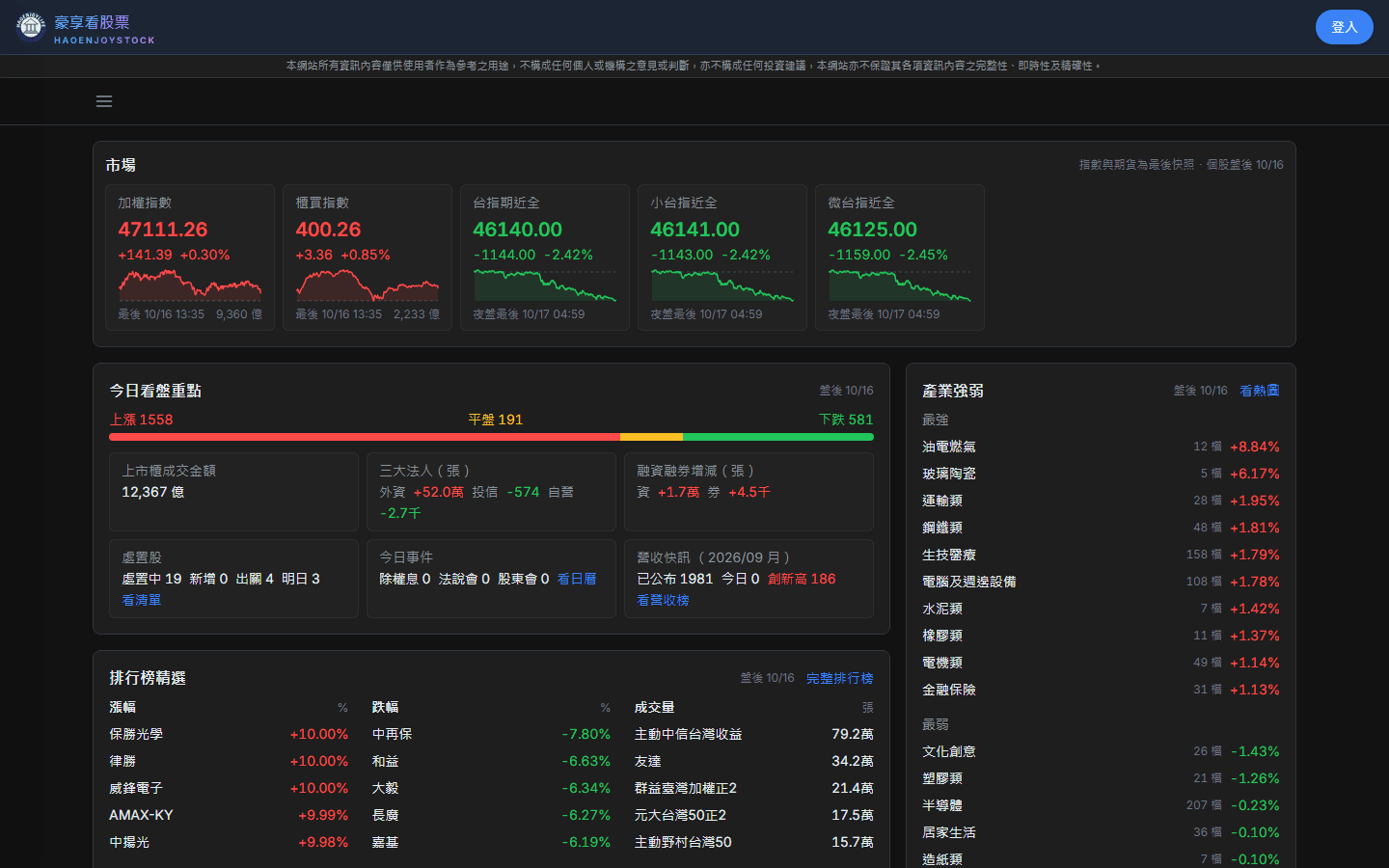This screenshot has height=868, width=1389.
Task: Open 中再保 in the losers list
Action: [x=491, y=734]
